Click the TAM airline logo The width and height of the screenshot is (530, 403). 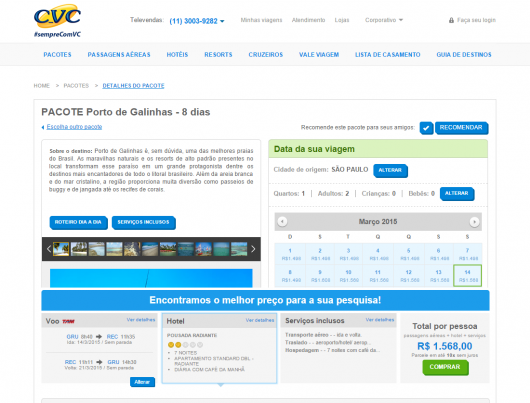(68, 321)
